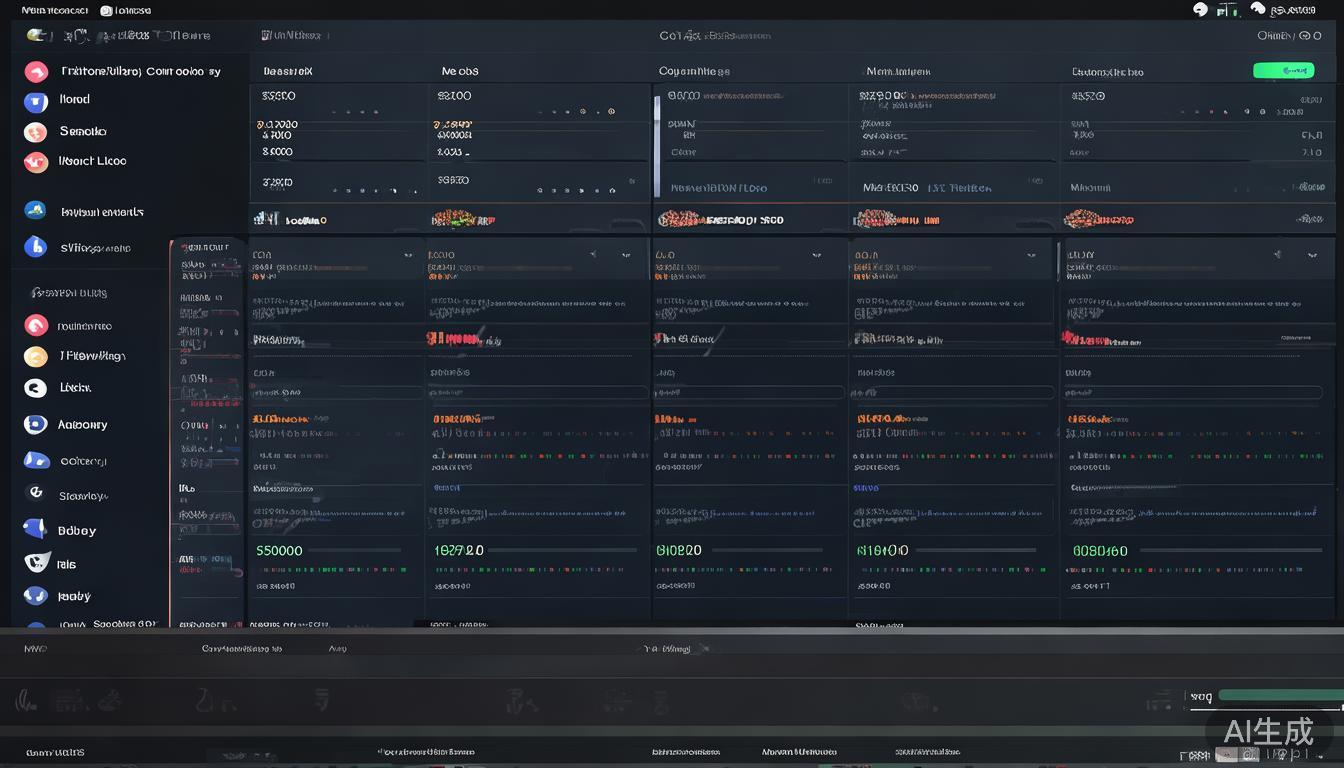Click the green 1027 value in second column
The height and width of the screenshot is (768, 1344).
[x=459, y=551]
